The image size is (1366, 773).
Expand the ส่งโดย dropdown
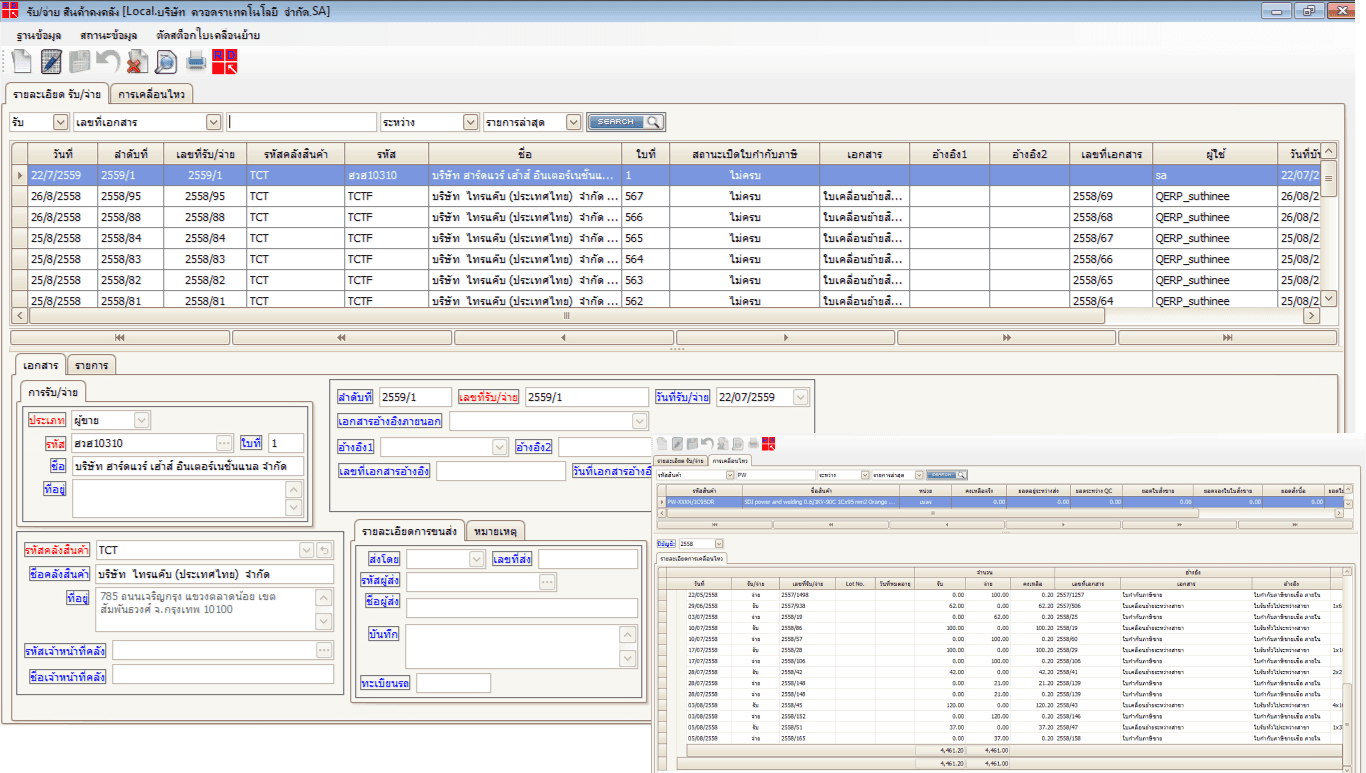(478, 559)
